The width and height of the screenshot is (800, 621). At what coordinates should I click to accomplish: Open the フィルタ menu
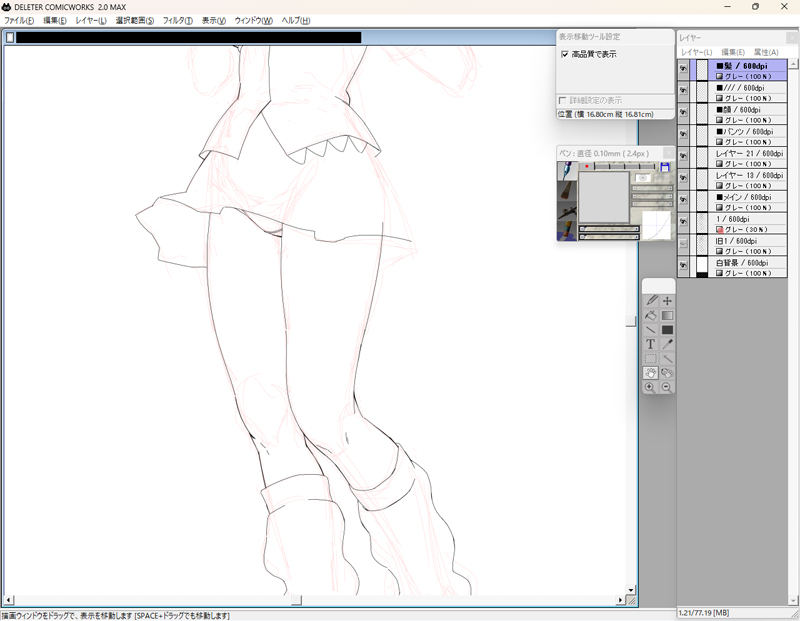point(178,19)
